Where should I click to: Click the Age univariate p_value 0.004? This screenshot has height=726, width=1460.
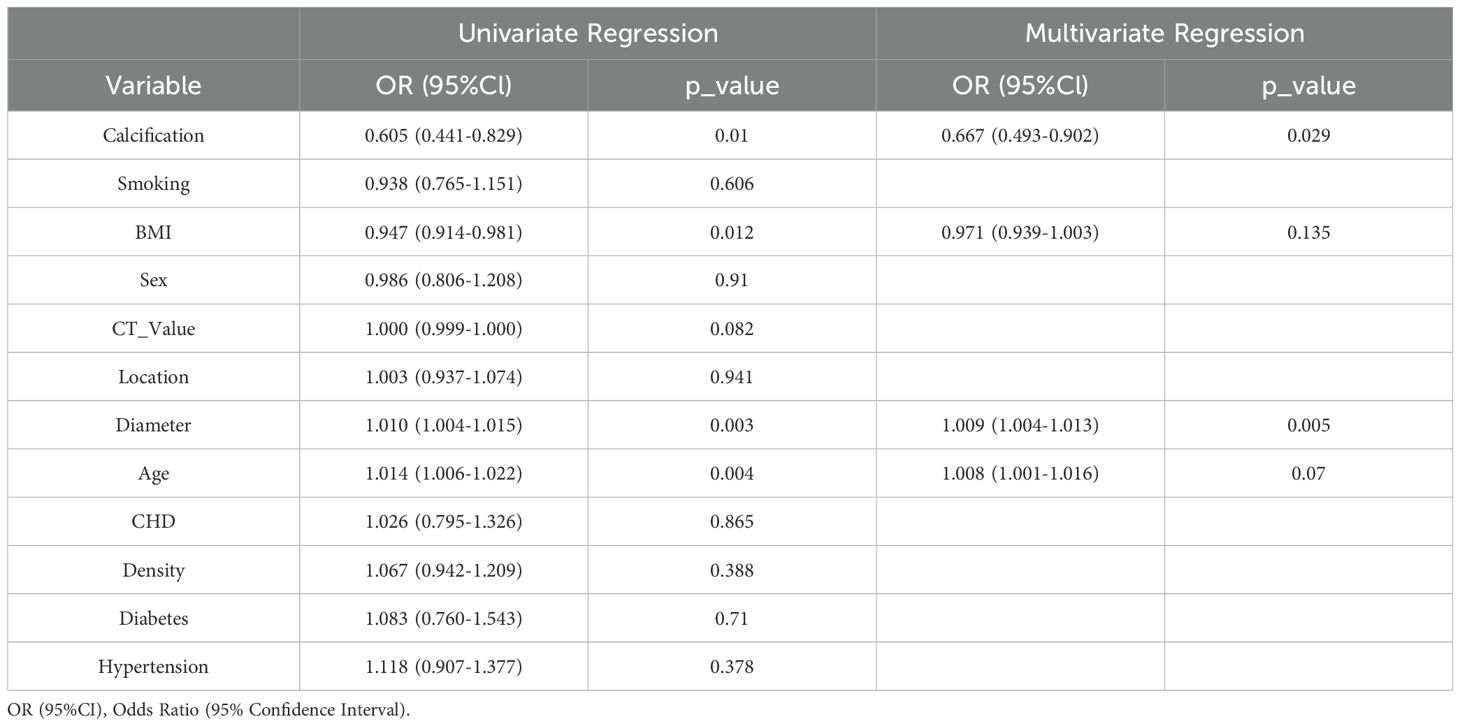[x=732, y=473]
